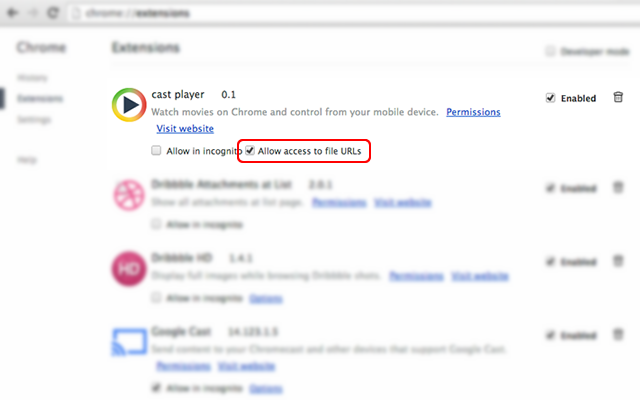
Task: Toggle the Developer mode checkbox
Action: click(550, 51)
